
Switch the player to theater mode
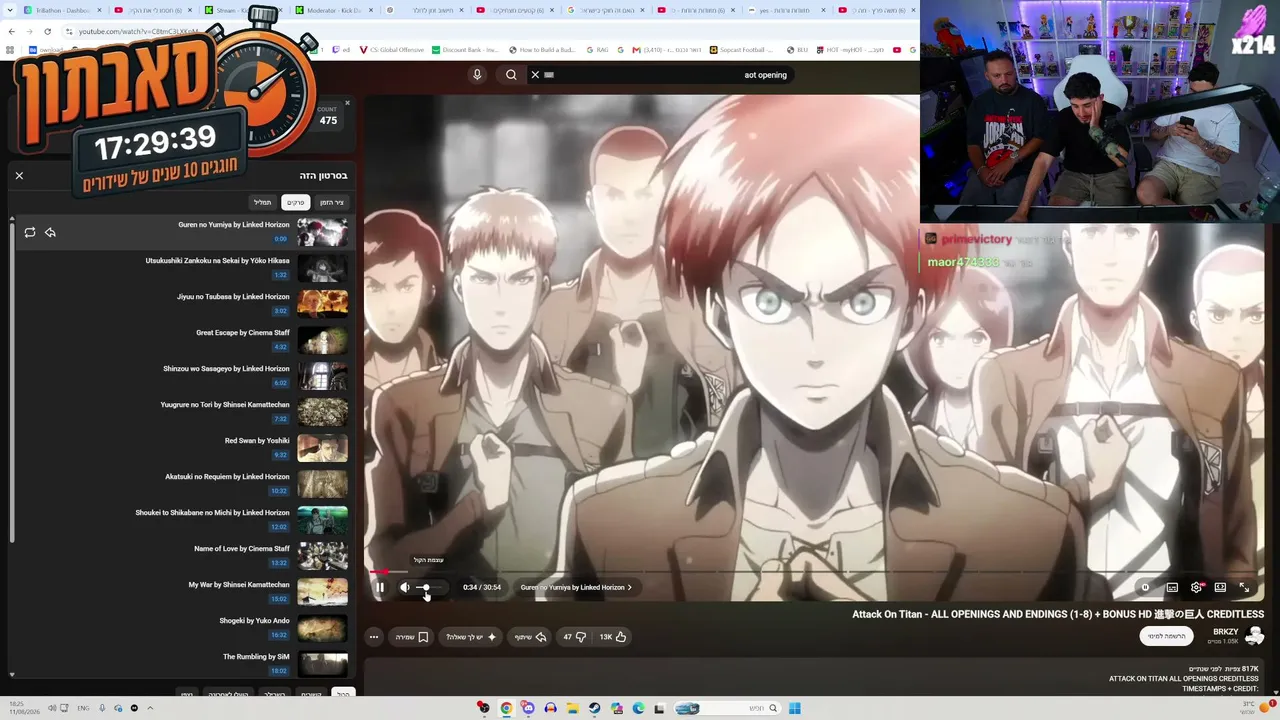[1220, 587]
